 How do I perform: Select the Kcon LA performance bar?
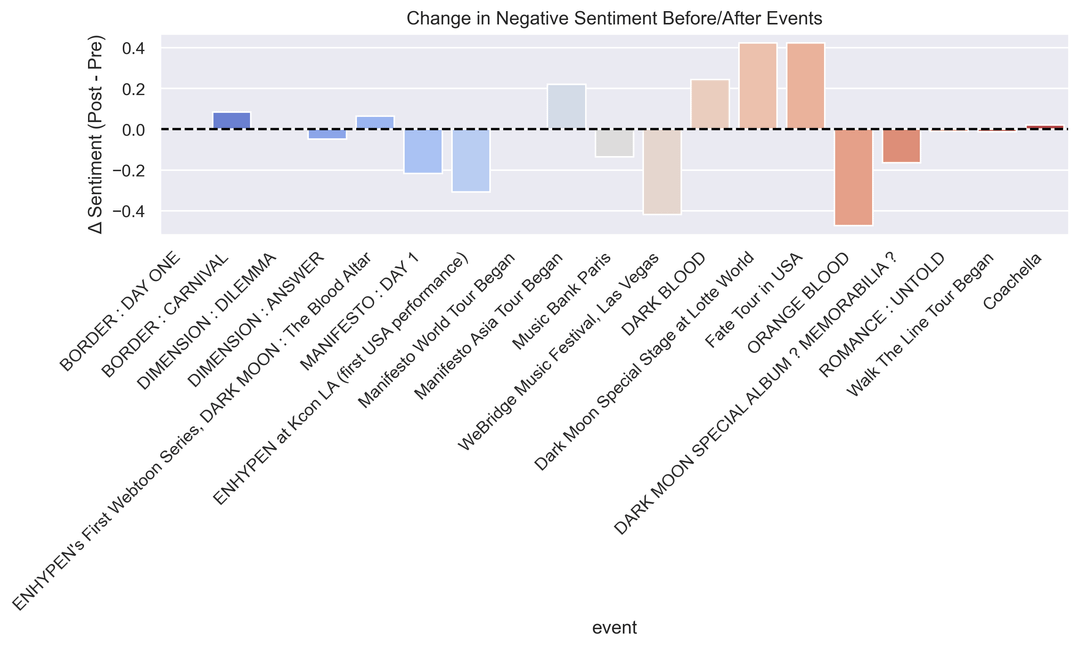[x=471, y=160]
